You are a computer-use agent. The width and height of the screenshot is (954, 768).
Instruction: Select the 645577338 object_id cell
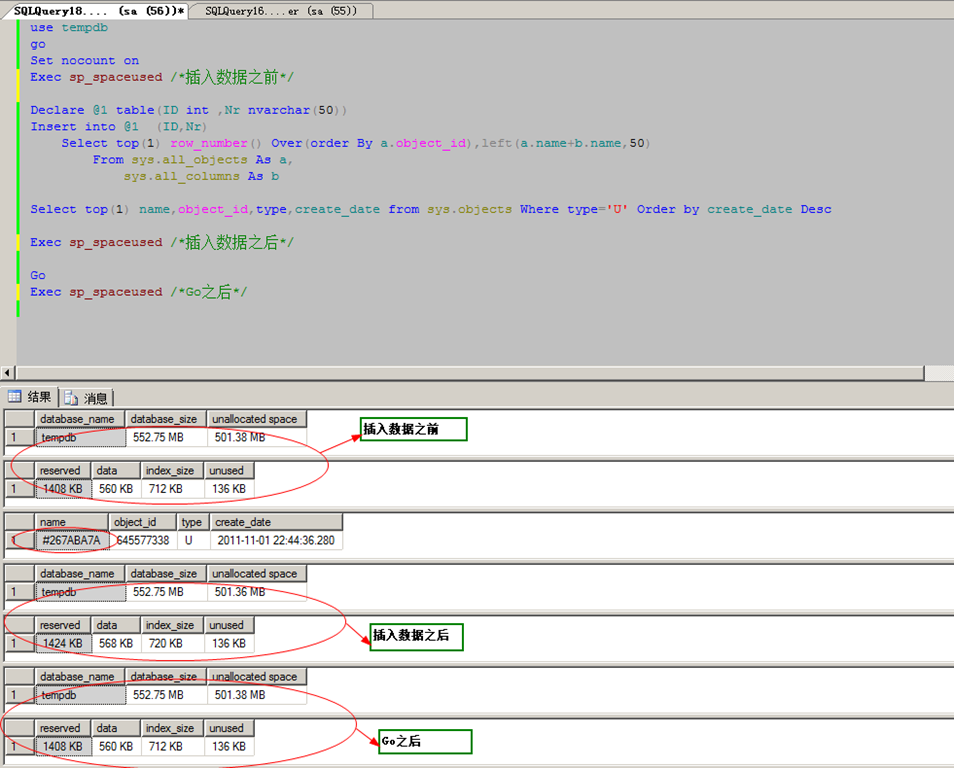tap(141, 540)
